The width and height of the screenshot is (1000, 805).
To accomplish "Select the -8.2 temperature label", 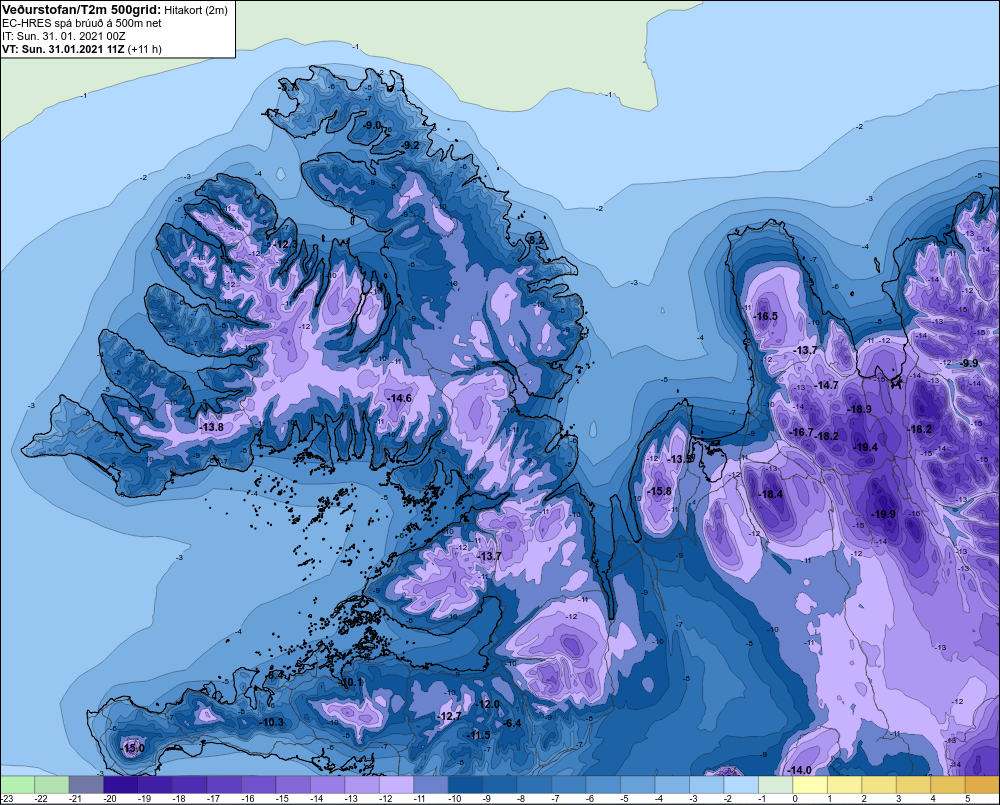I will pyautogui.click(x=536, y=239).
